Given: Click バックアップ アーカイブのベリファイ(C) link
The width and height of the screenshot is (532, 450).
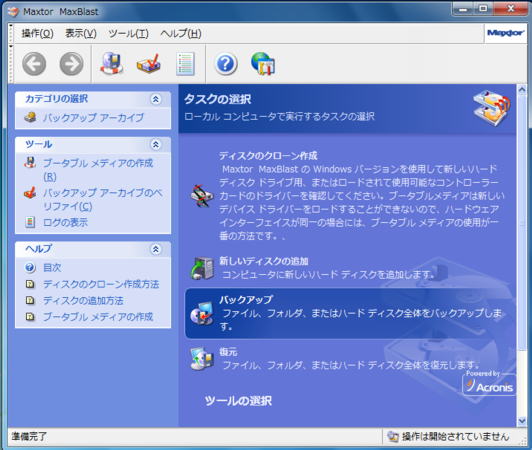Looking at the screenshot, I should pos(103,200).
